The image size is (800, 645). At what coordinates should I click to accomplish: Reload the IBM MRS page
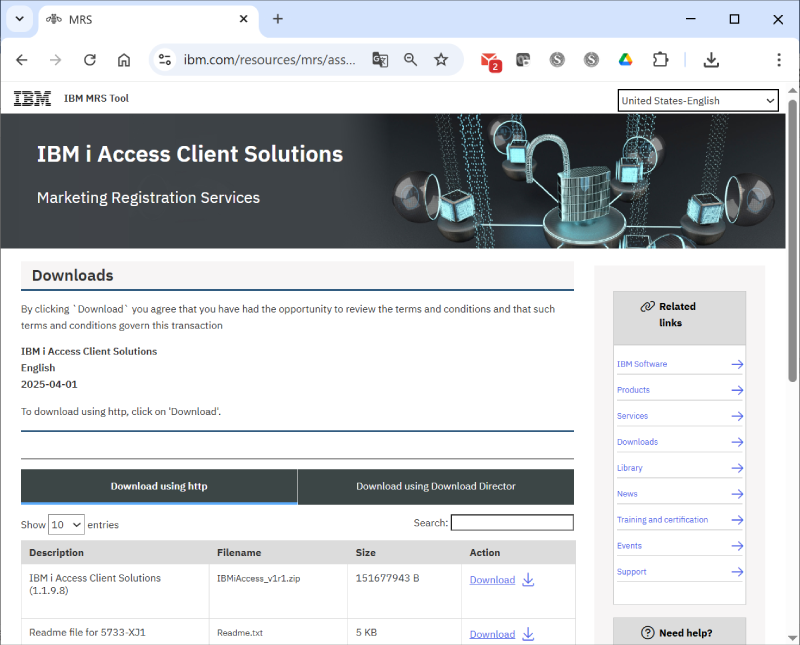coord(90,60)
